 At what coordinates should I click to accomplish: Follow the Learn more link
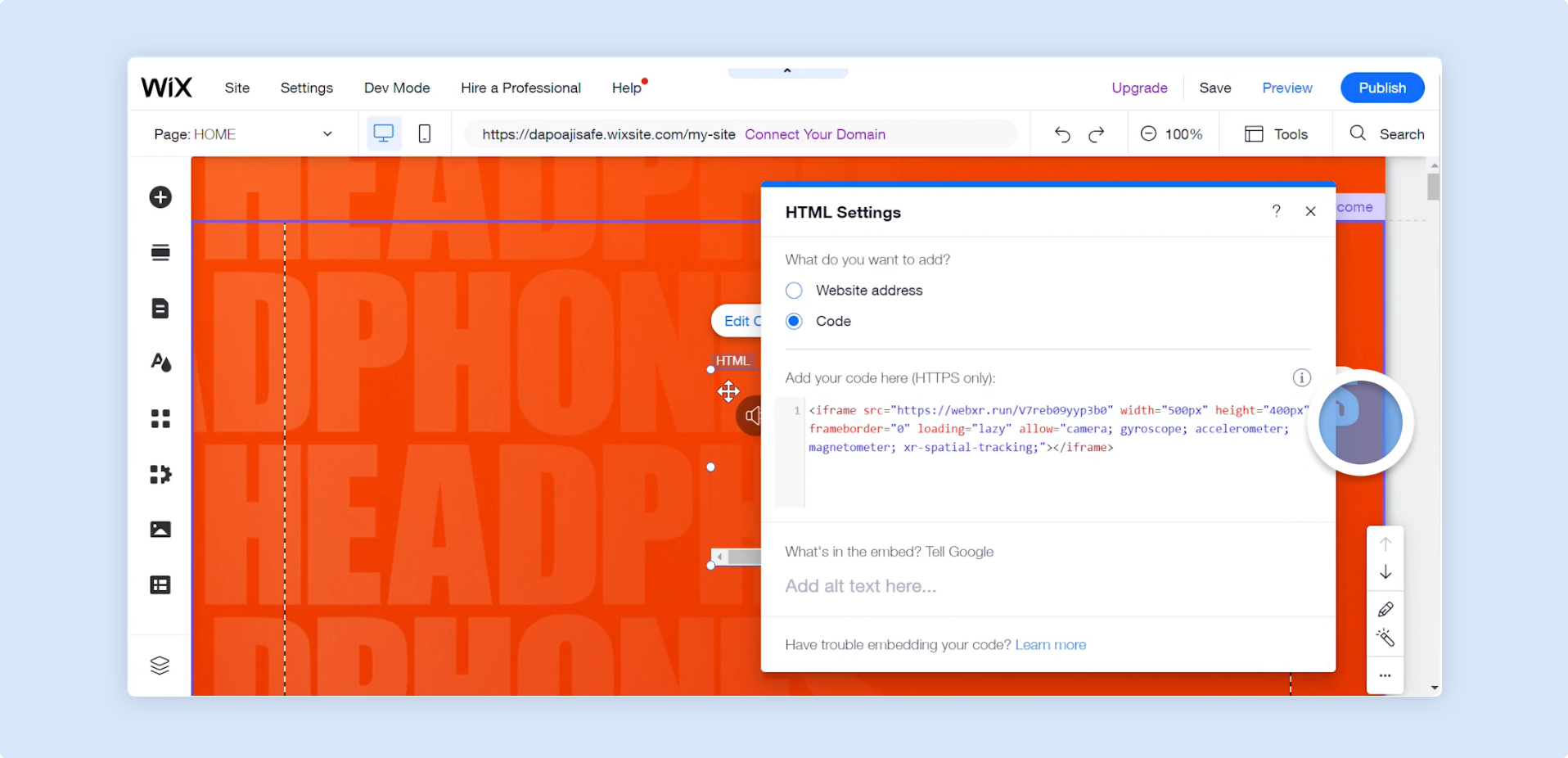pos(1051,645)
